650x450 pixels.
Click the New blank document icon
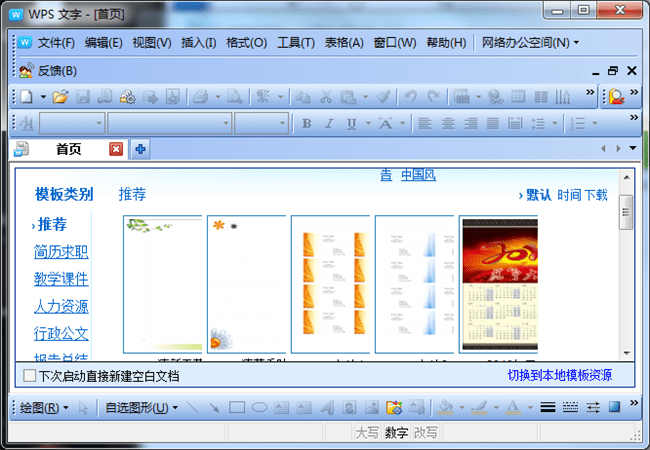(x=26, y=97)
